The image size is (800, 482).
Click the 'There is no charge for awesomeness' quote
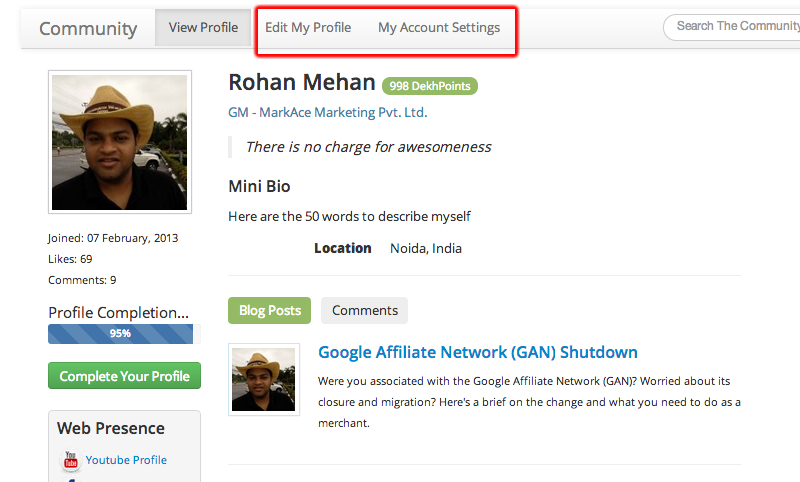click(x=368, y=147)
